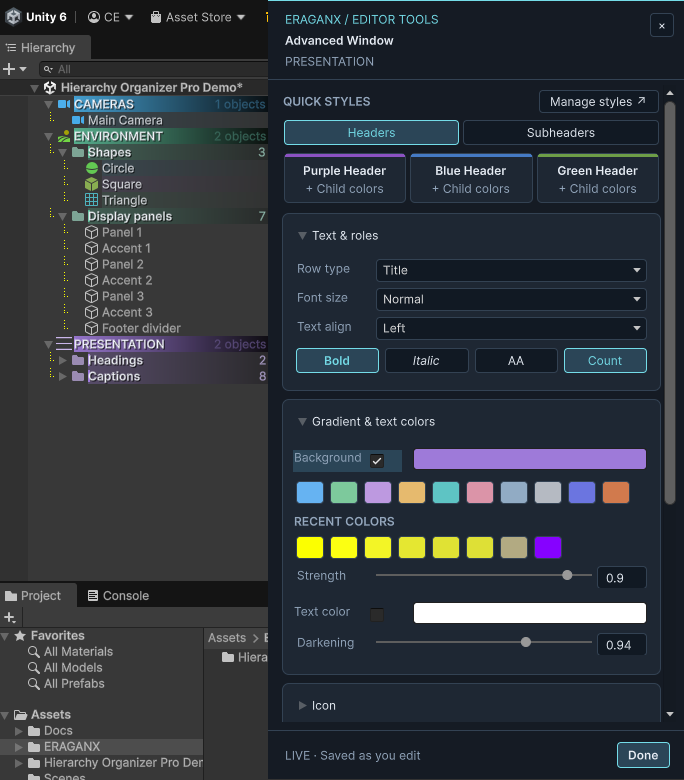Screen dimensions: 684x780
Task: Open the Asset Store bag icon
Action: (156, 17)
